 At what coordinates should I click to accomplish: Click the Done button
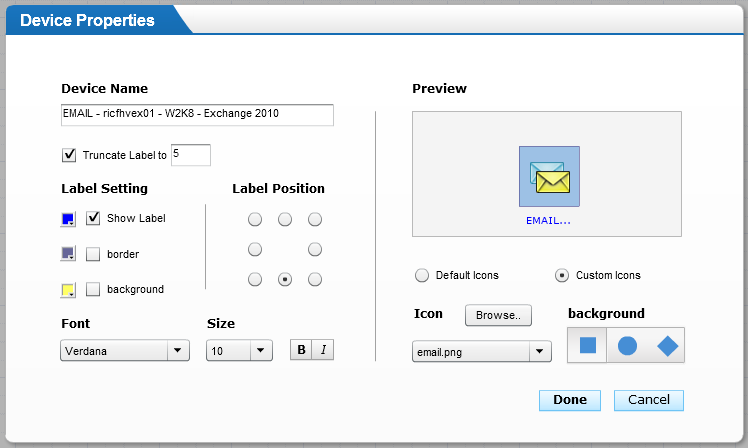pyautogui.click(x=570, y=400)
